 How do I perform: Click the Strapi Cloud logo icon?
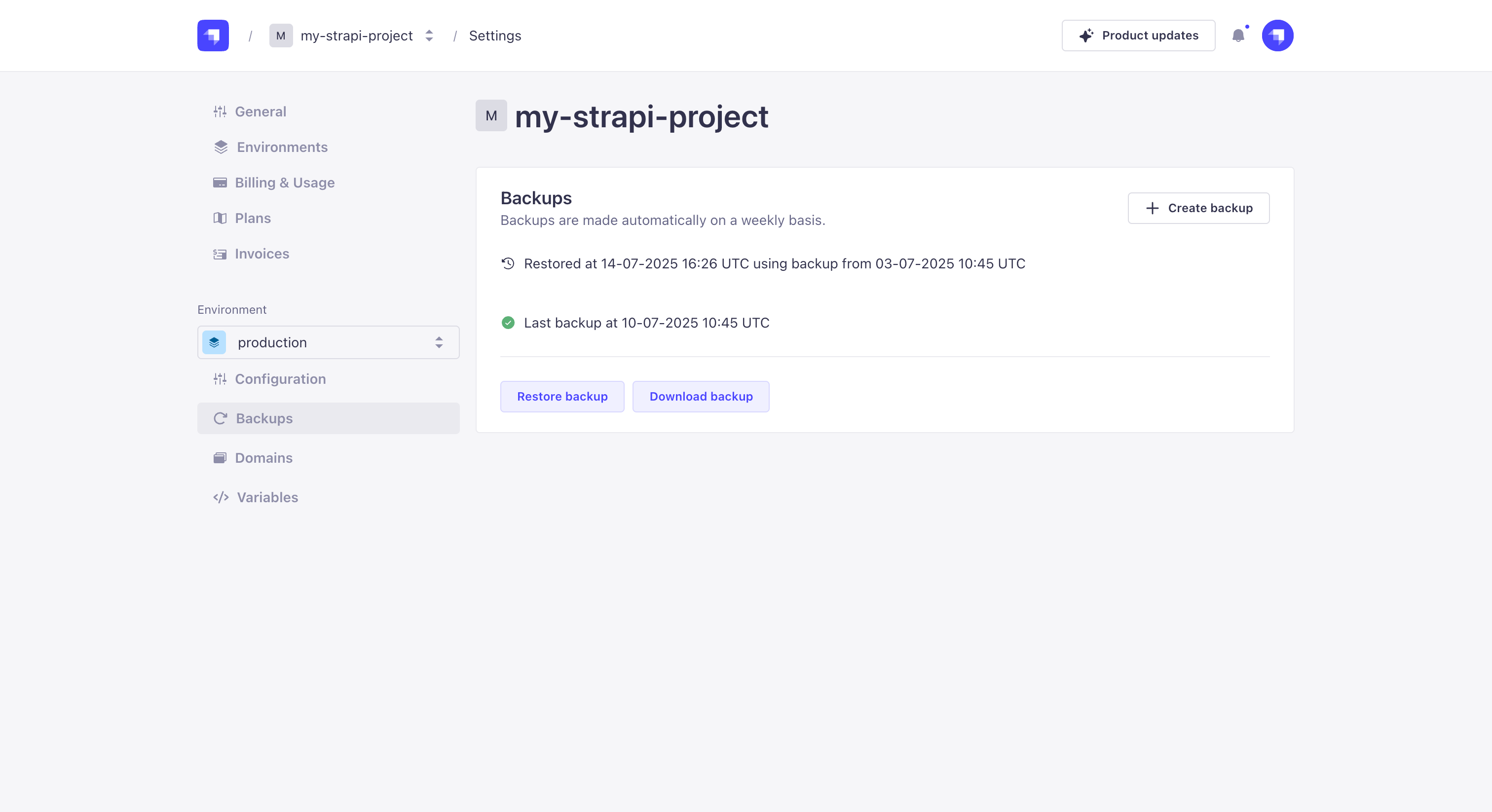213,36
